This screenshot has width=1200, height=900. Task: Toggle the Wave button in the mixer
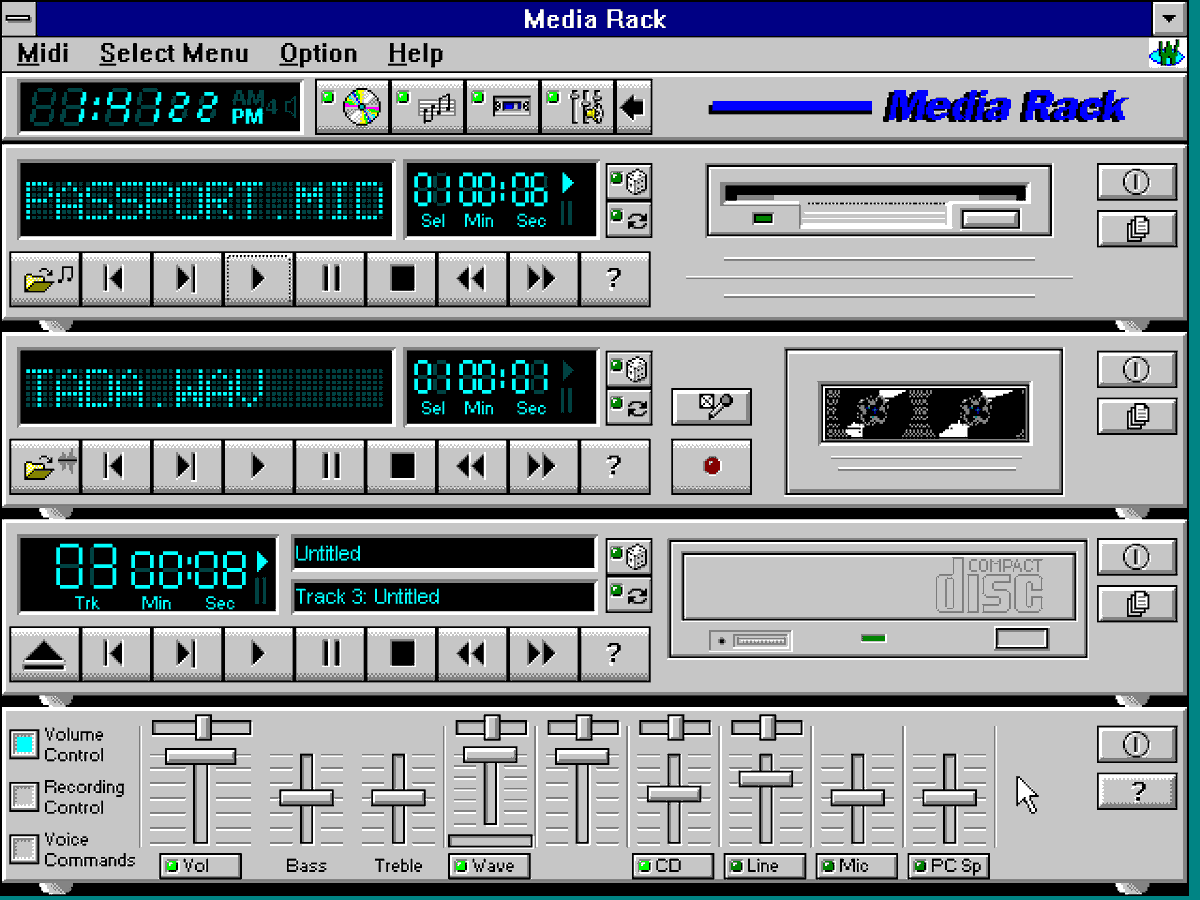pyautogui.click(x=489, y=866)
